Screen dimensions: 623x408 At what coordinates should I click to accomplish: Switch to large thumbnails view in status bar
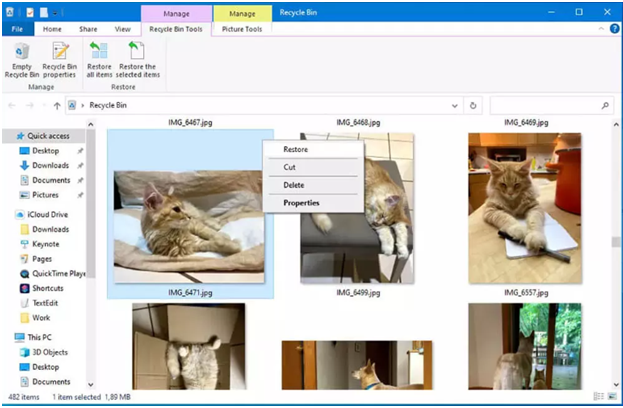click(x=611, y=397)
